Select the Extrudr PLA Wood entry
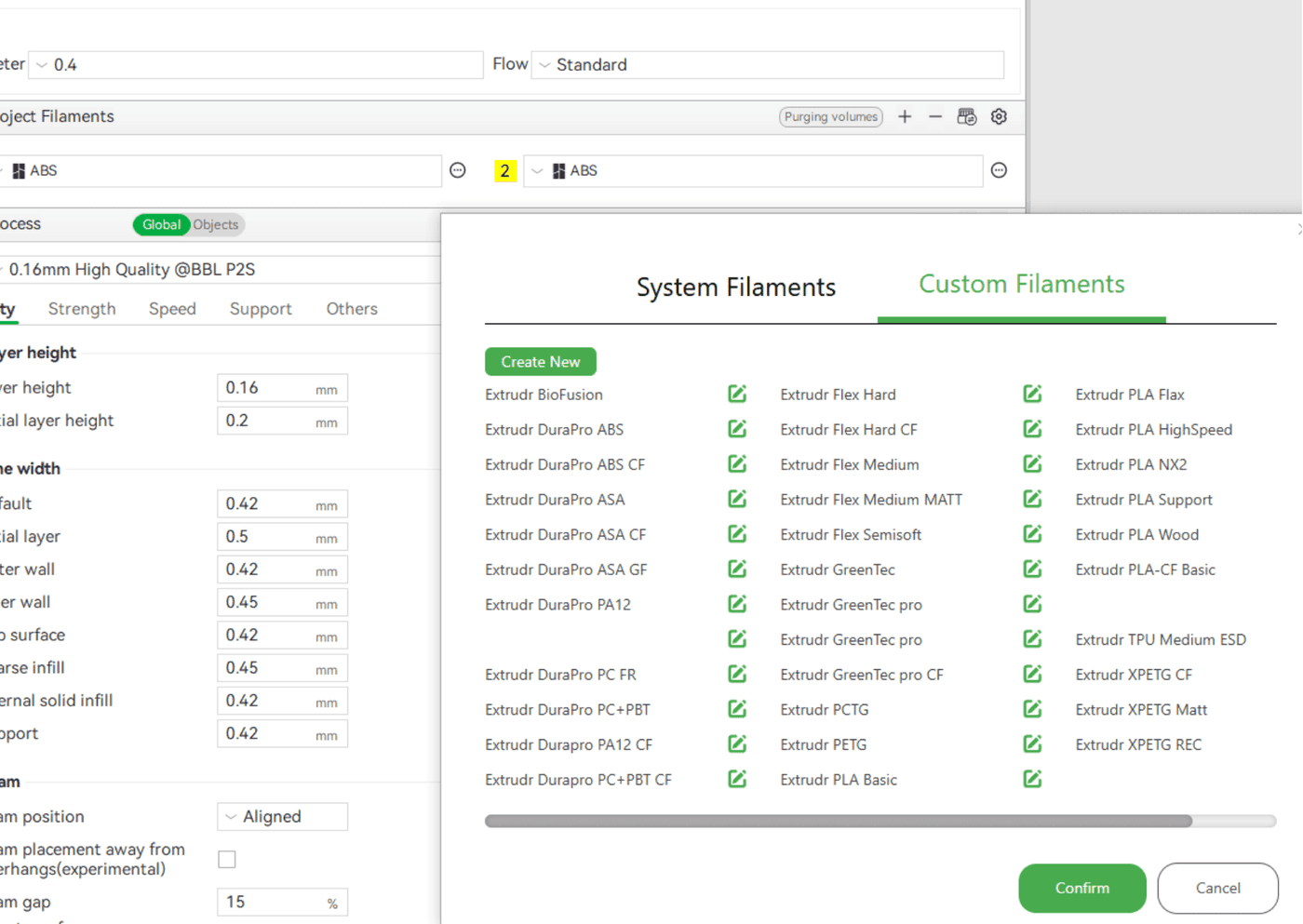Image resolution: width=1303 pixels, height=924 pixels. pyautogui.click(x=1136, y=534)
